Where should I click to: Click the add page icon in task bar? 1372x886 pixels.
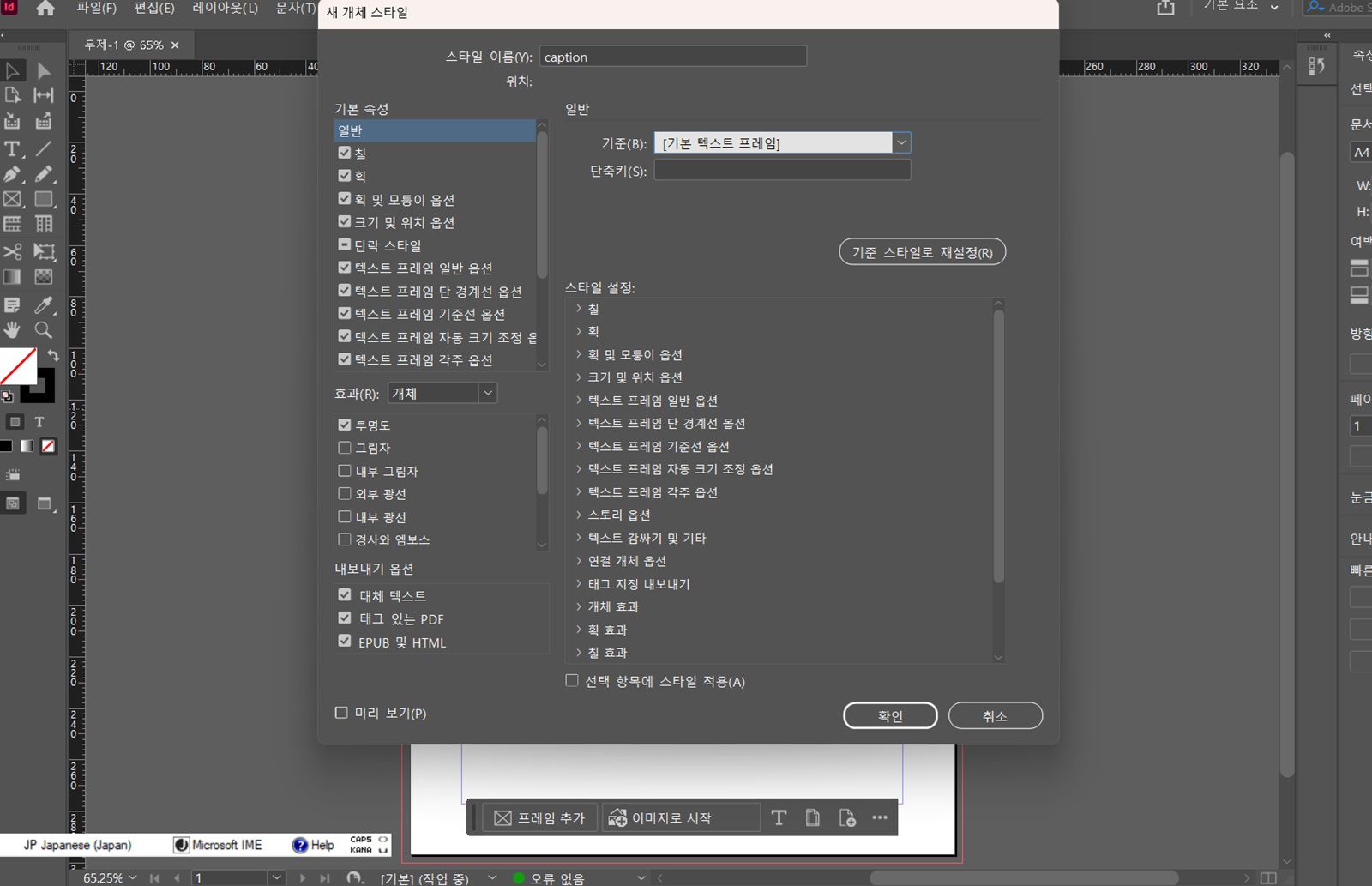coord(847,817)
